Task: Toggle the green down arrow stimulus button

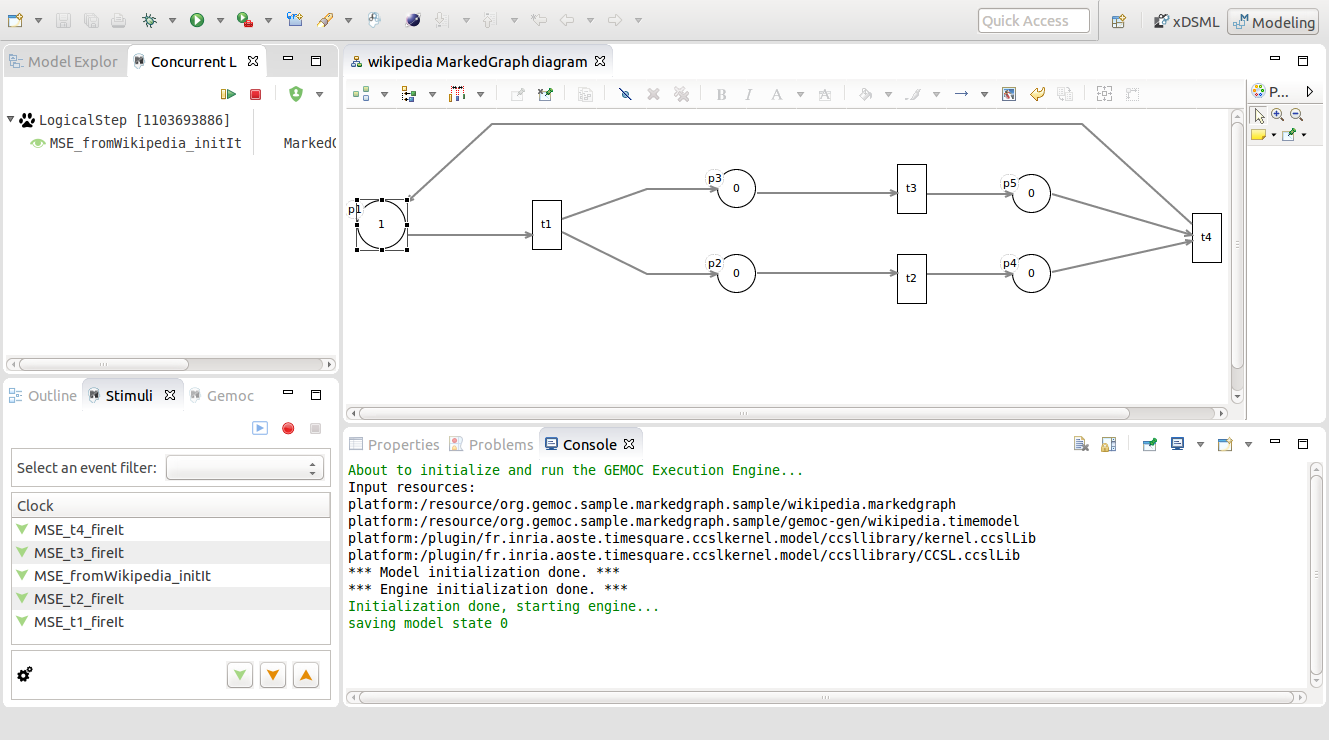Action: point(240,675)
